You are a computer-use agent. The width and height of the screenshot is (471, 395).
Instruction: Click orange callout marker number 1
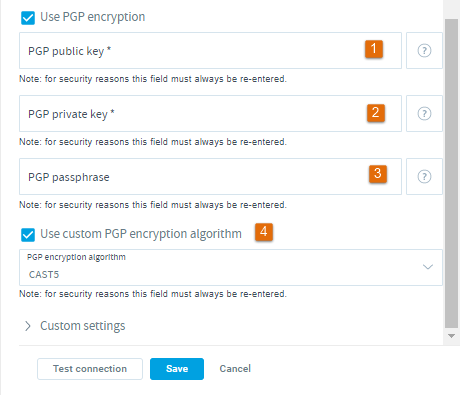(x=374, y=49)
